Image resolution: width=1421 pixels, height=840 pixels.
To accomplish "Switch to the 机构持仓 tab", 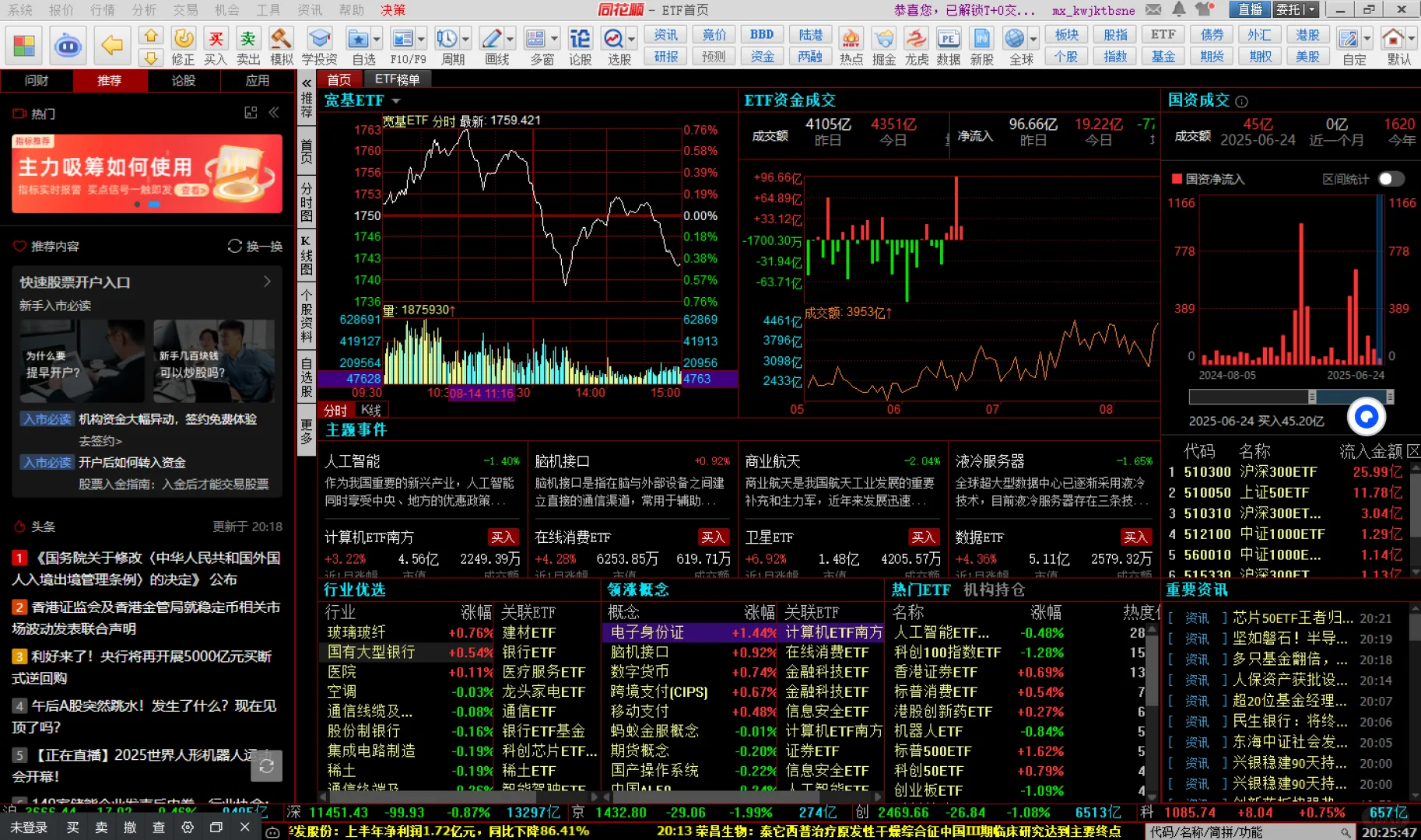I will pyautogui.click(x=994, y=590).
